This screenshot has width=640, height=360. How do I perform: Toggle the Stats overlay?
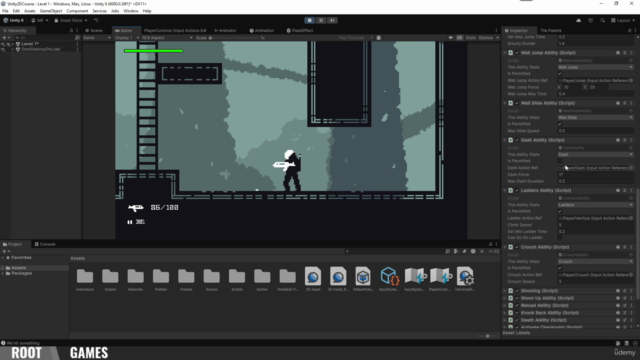(471, 38)
